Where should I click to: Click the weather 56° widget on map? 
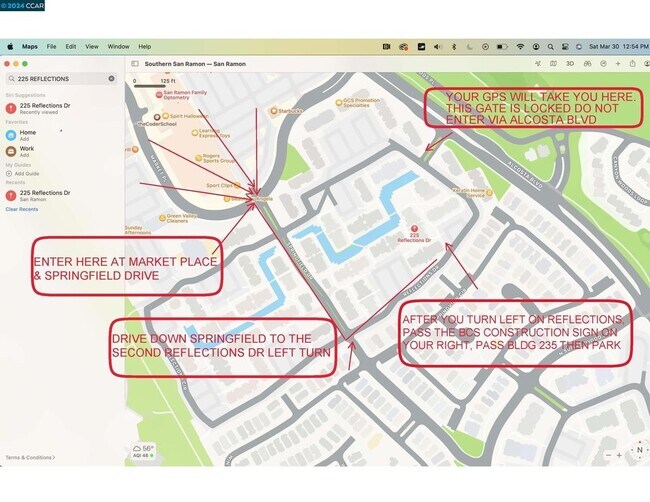[143, 451]
